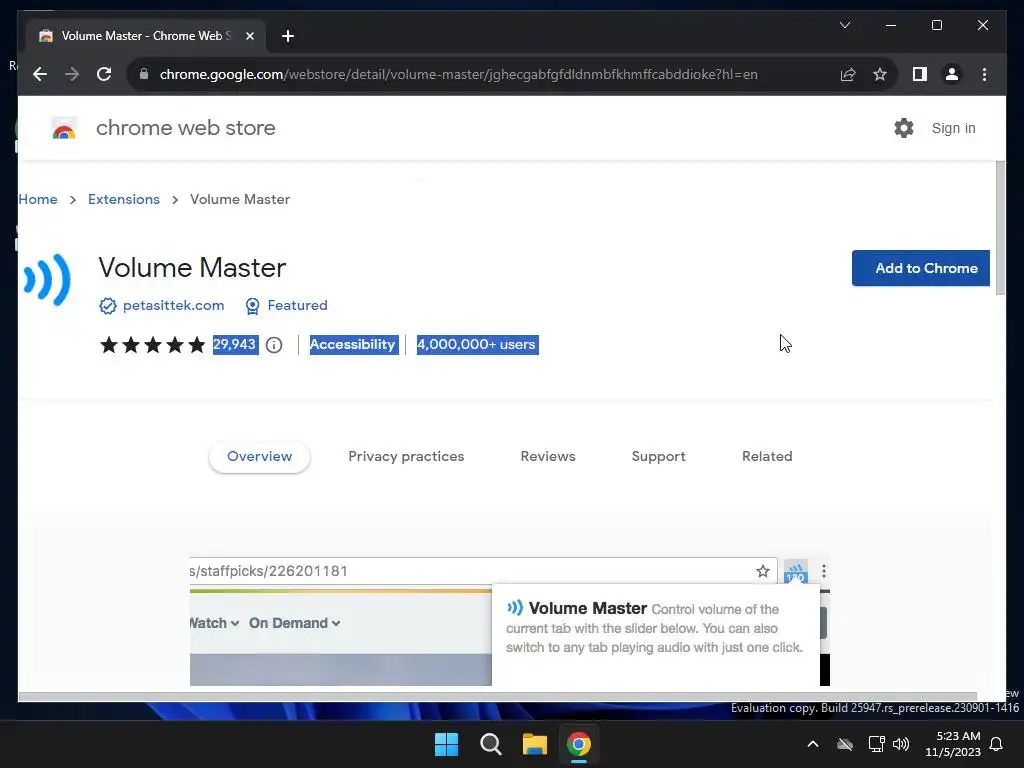
Task: Open the ratings info circle icon
Action: (274, 345)
